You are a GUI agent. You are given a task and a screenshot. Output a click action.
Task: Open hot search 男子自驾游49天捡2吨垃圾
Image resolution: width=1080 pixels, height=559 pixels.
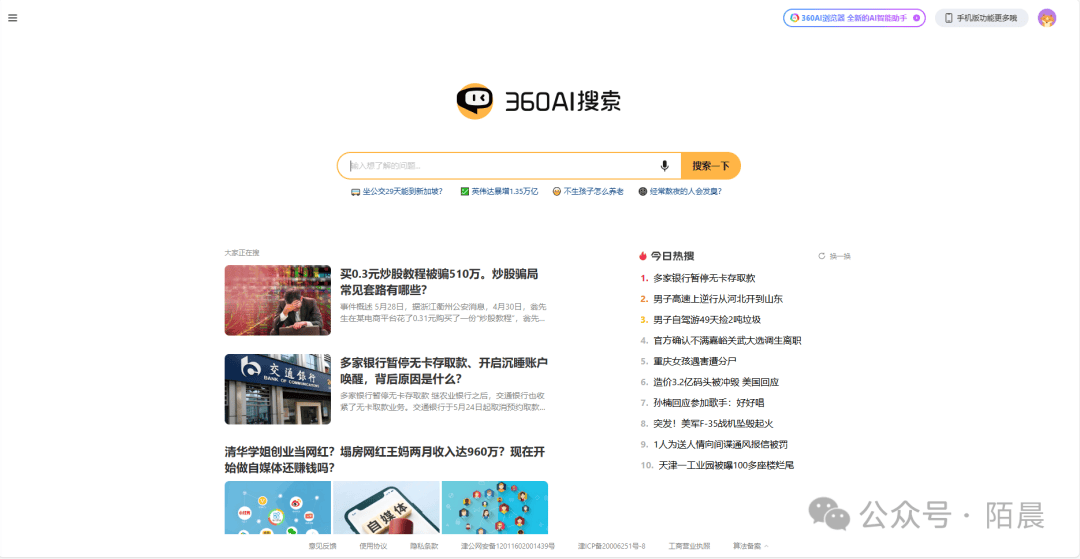[707, 320]
